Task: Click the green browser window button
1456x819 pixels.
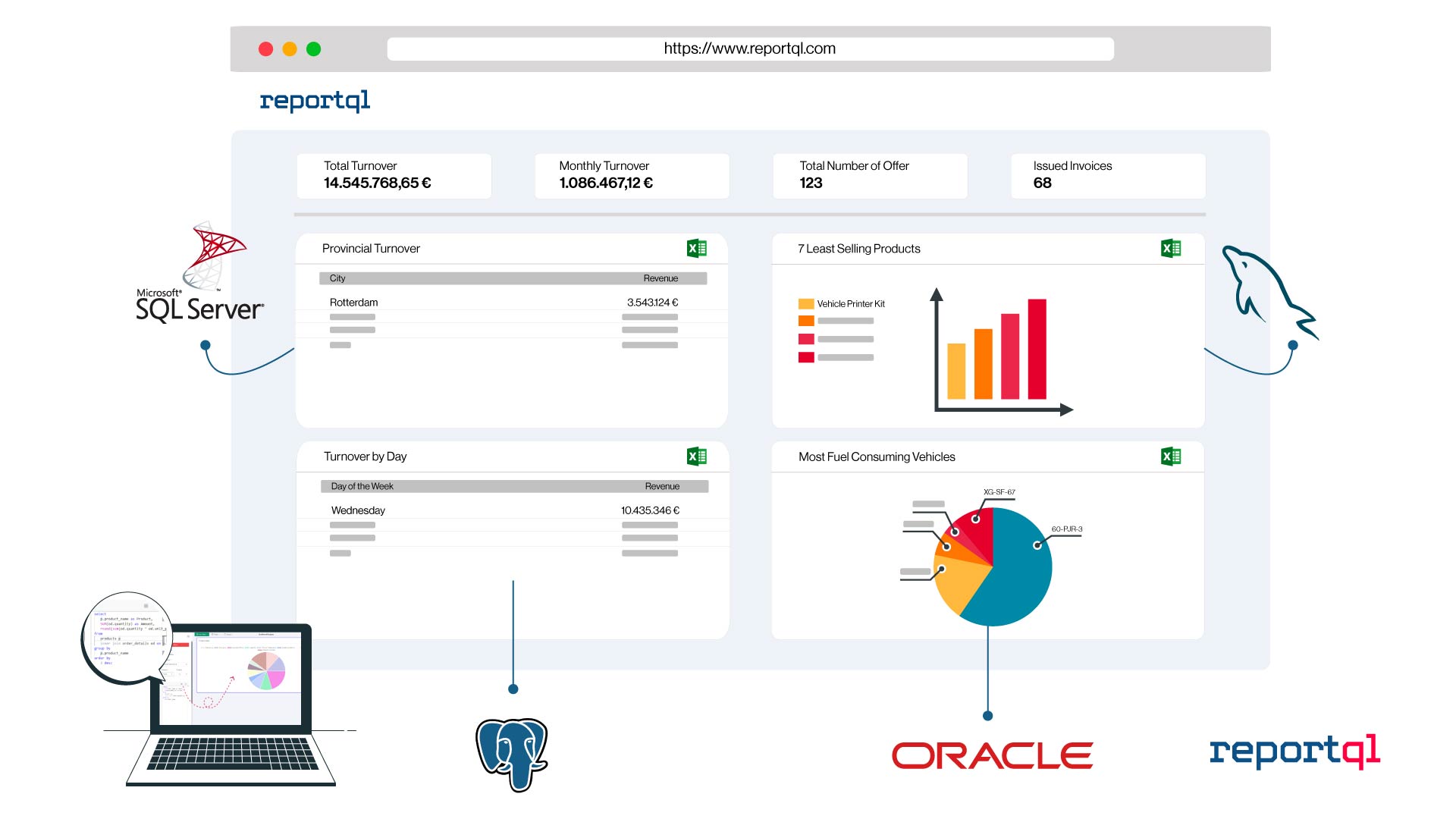Action: click(x=313, y=48)
